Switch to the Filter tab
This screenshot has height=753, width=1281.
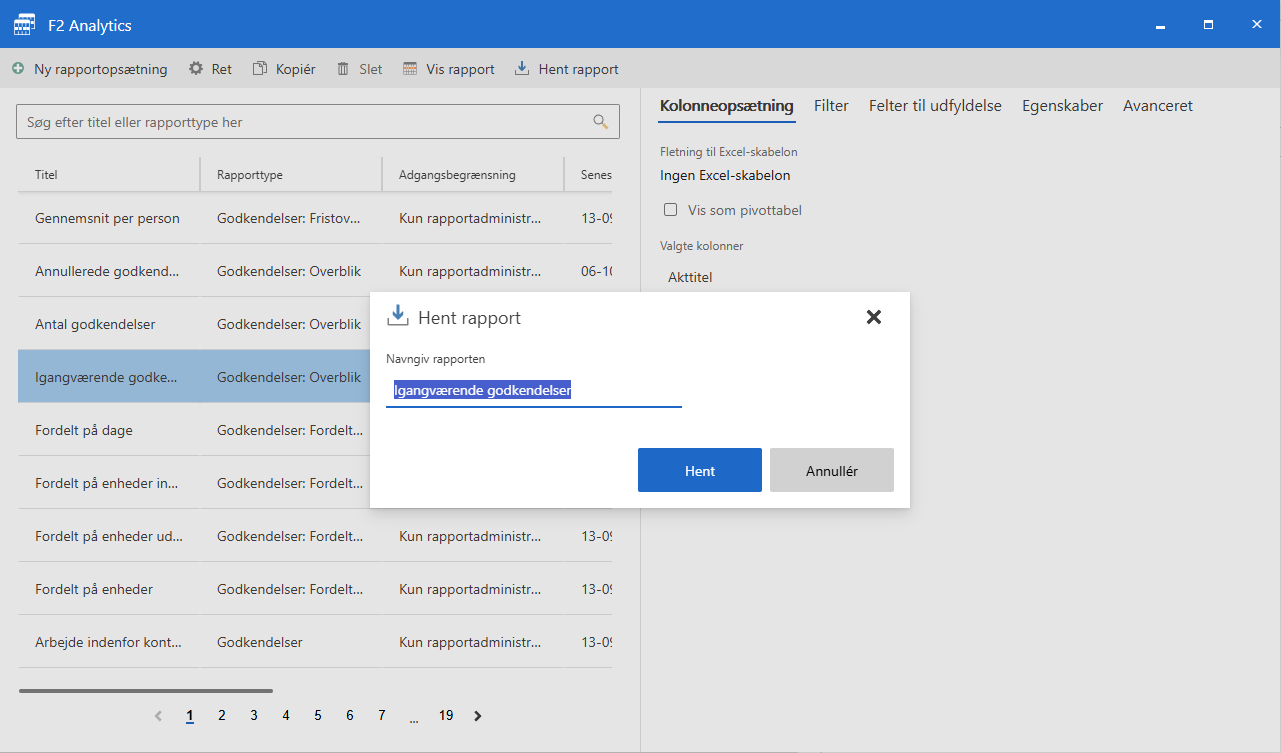[831, 106]
